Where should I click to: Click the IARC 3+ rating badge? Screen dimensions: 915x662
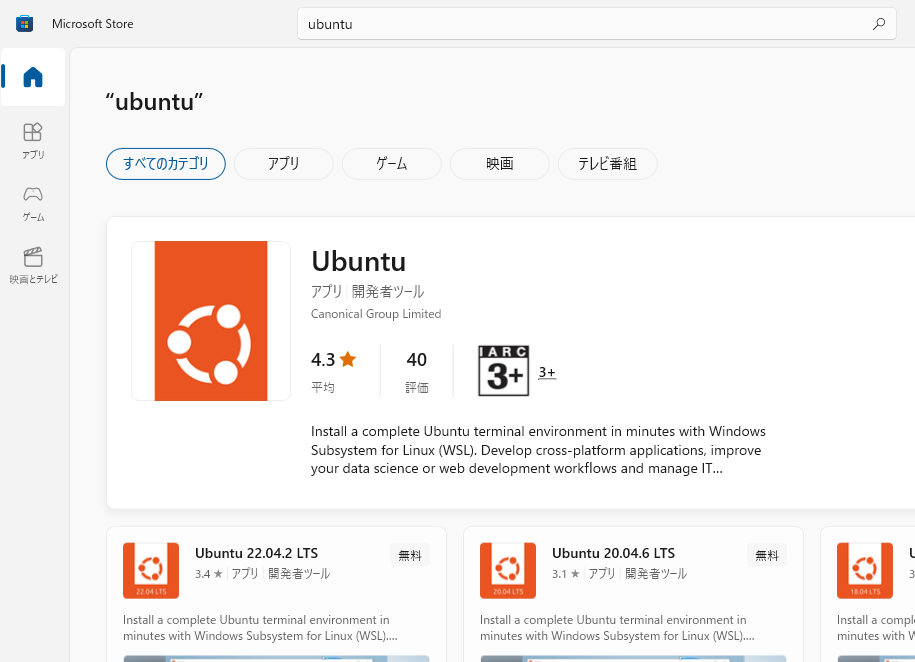(504, 371)
